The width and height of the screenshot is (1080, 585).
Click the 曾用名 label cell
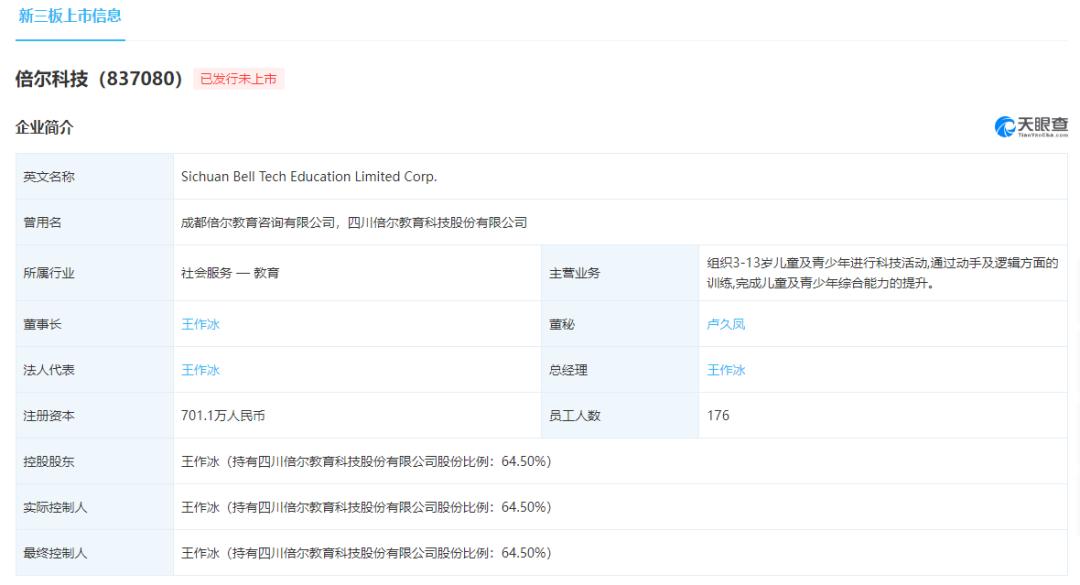pyautogui.click(x=94, y=223)
